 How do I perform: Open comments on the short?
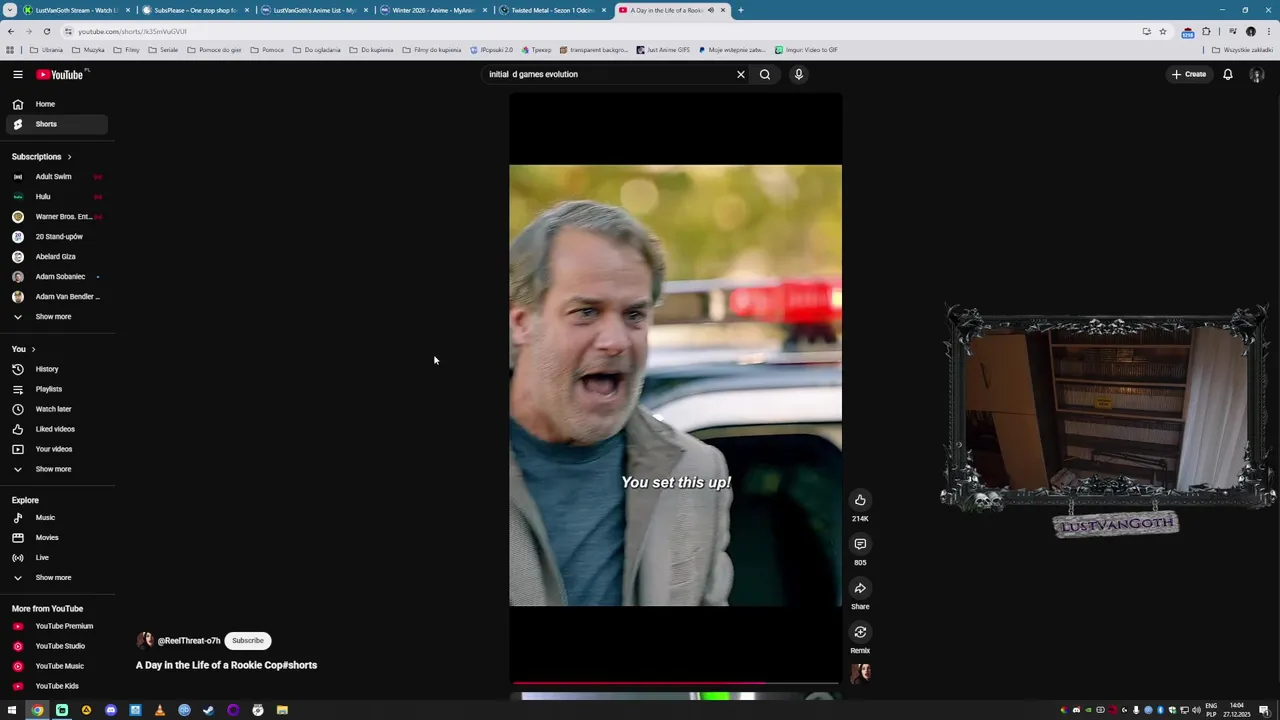[860, 544]
